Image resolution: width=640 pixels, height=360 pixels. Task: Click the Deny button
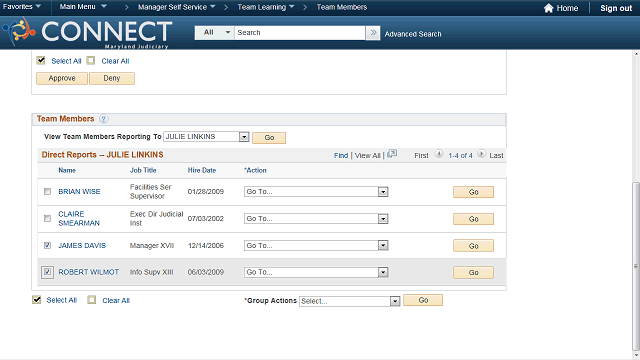[x=112, y=78]
